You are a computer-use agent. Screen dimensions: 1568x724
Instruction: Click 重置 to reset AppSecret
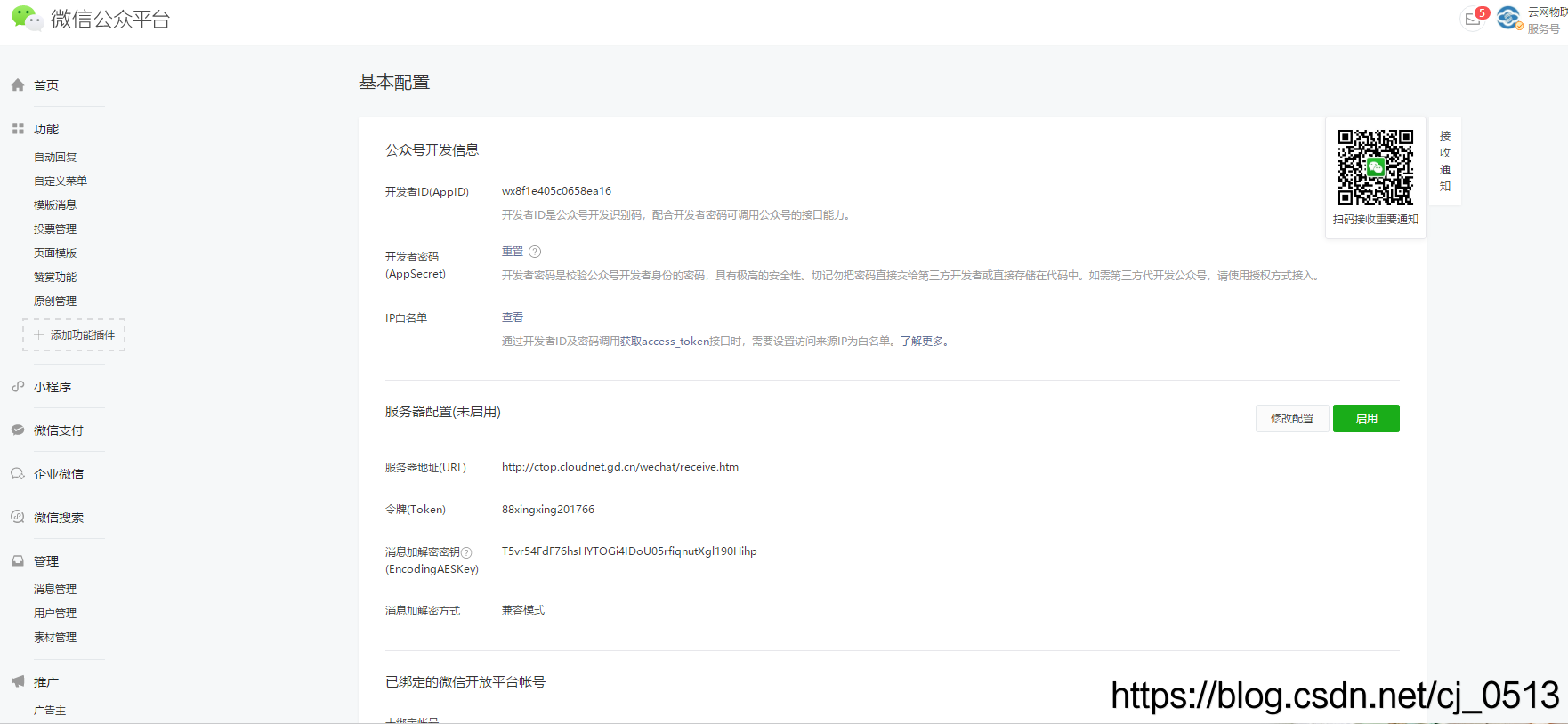click(x=513, y=252)
